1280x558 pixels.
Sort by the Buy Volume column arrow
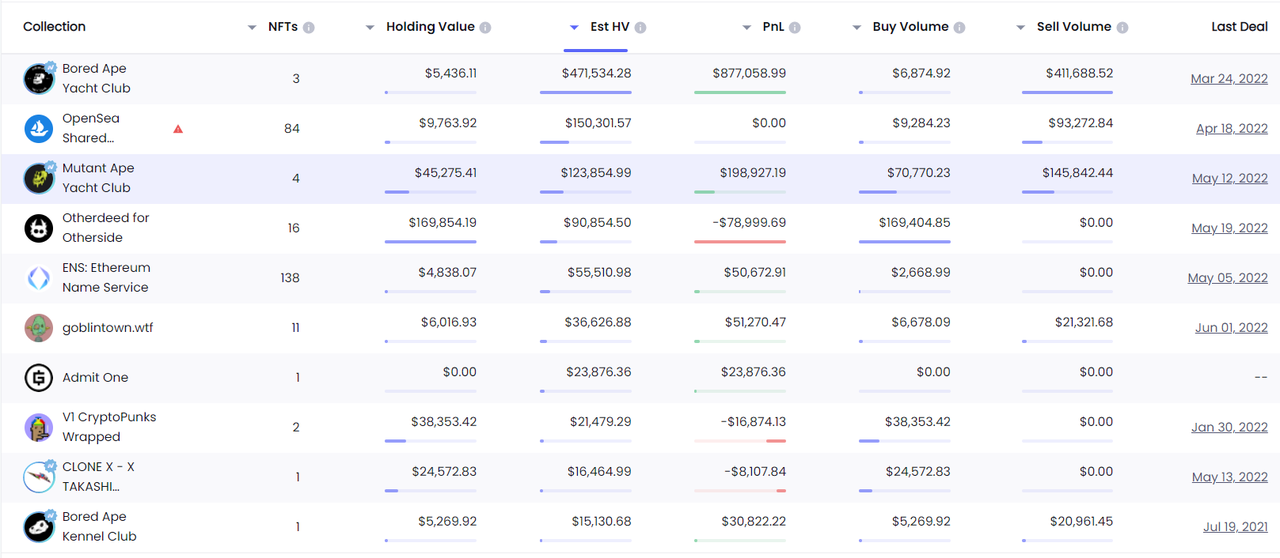(857, 28)
